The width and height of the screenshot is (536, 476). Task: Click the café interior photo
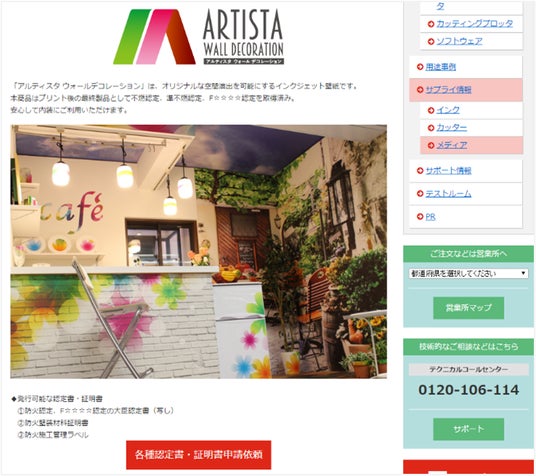pyautogui.click(x=199, y=252)
